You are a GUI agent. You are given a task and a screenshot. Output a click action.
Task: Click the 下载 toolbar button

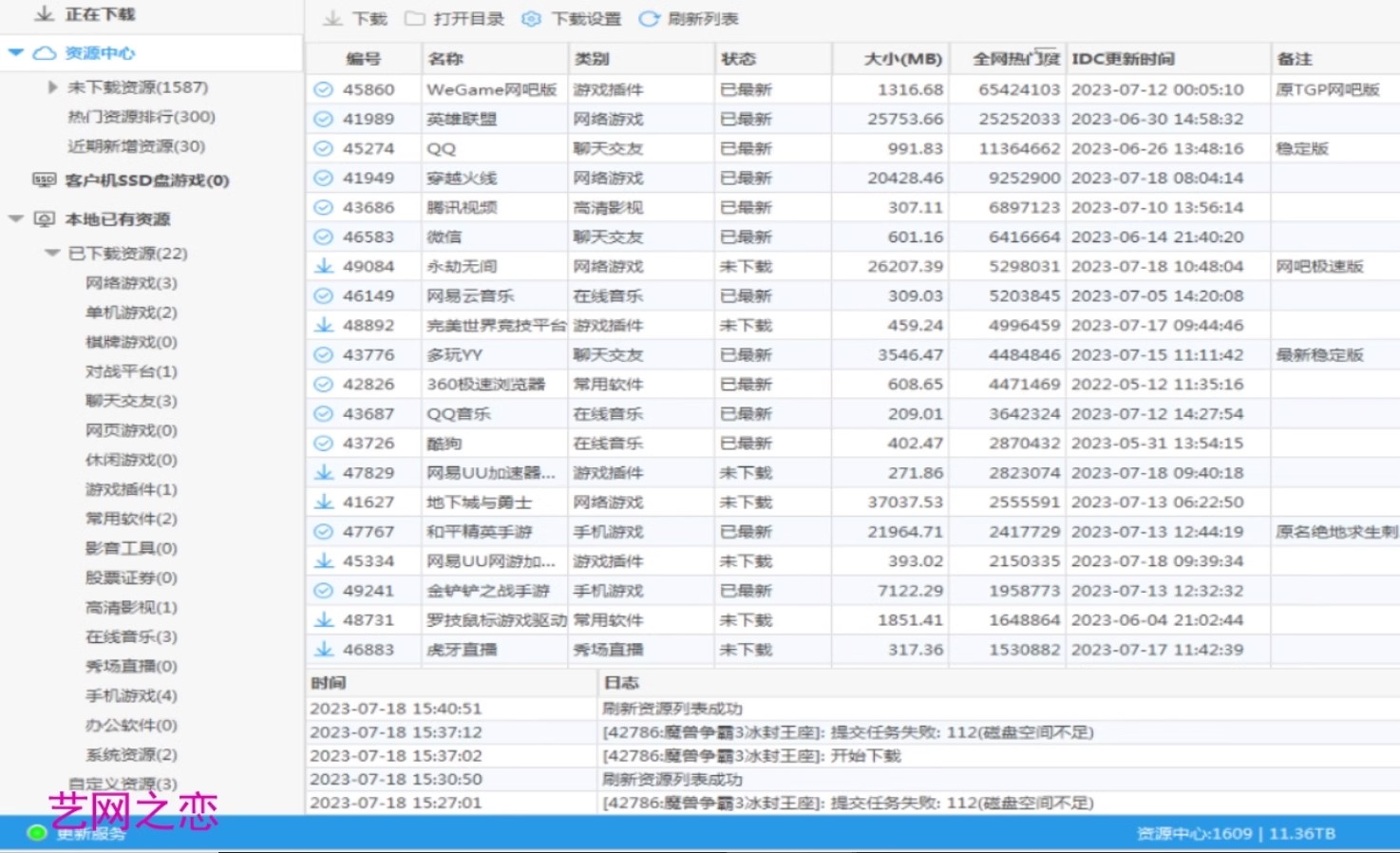pyautogui.click(x=355, y=19)
